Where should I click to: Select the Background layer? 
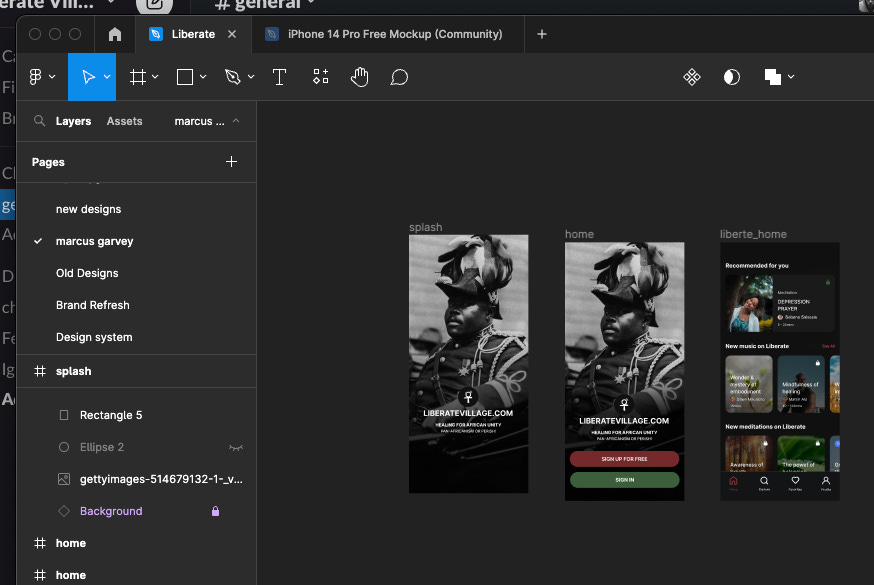137,511
